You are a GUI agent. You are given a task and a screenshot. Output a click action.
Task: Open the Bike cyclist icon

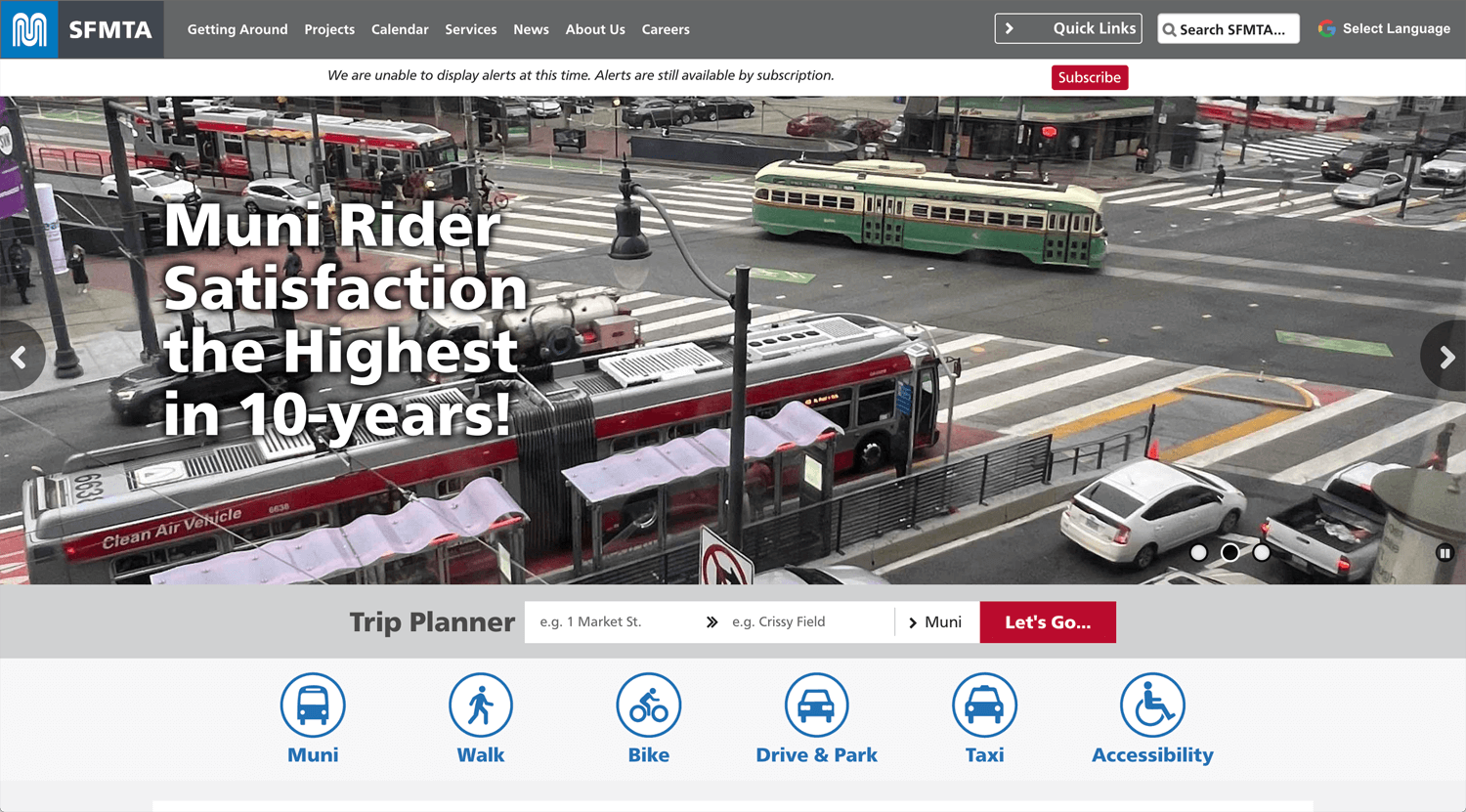pos(649,705)
